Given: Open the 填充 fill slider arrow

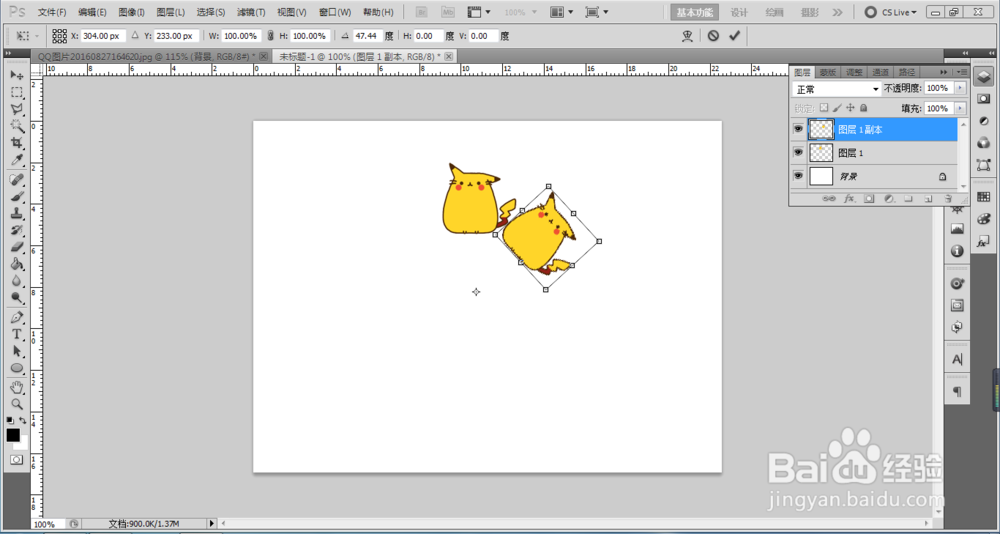Looking at the screenshot, I should (x=960, y=108).
